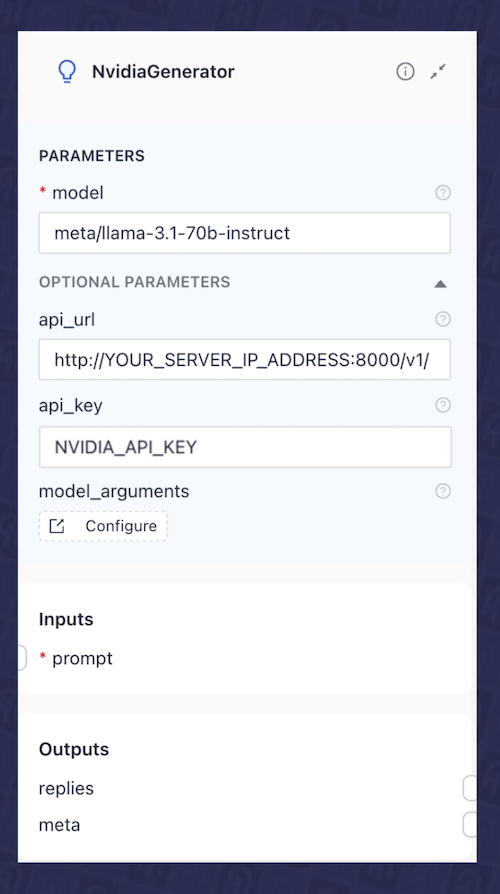This screenshot has height=894, width=500.
Task: Click the model_arguments label
Action: point(114,491)
